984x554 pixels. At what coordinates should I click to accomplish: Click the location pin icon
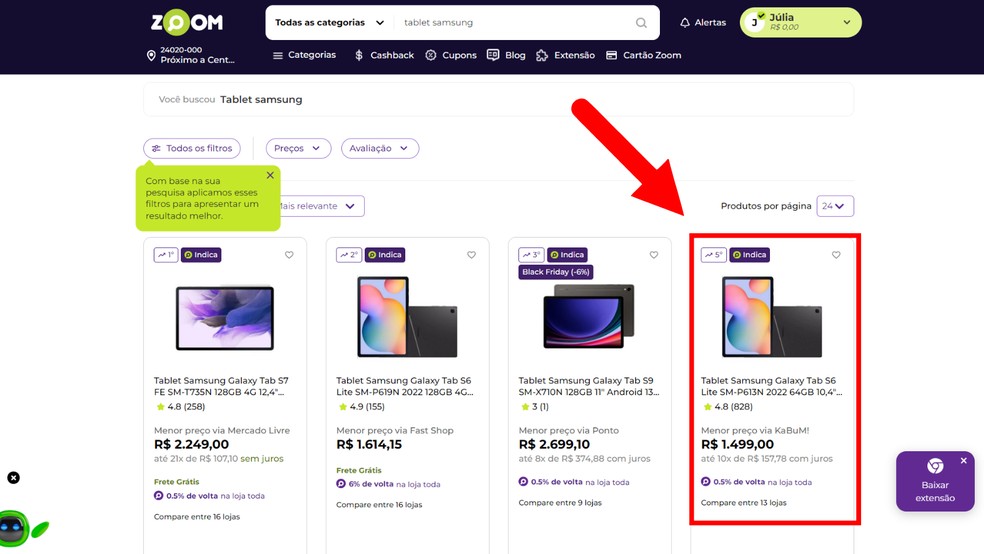[151, 55]
